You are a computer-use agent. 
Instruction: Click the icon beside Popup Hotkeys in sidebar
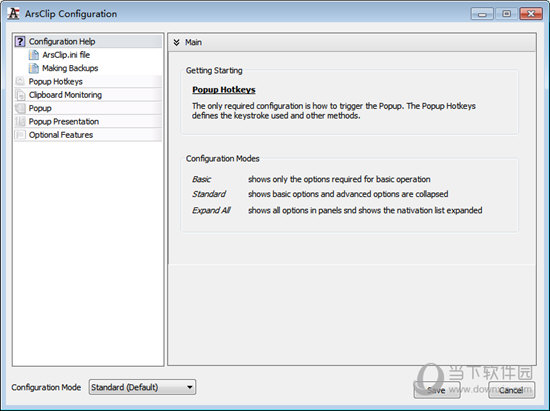coord(20,81)
